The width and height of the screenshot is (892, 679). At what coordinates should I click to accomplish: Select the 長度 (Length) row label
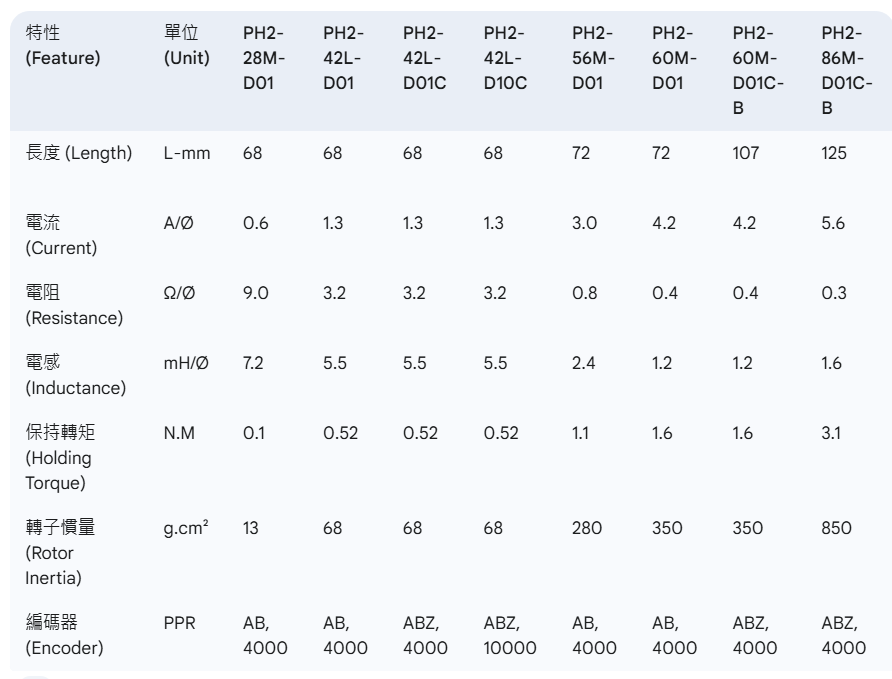pyautogui.click(x=79, y=153)
